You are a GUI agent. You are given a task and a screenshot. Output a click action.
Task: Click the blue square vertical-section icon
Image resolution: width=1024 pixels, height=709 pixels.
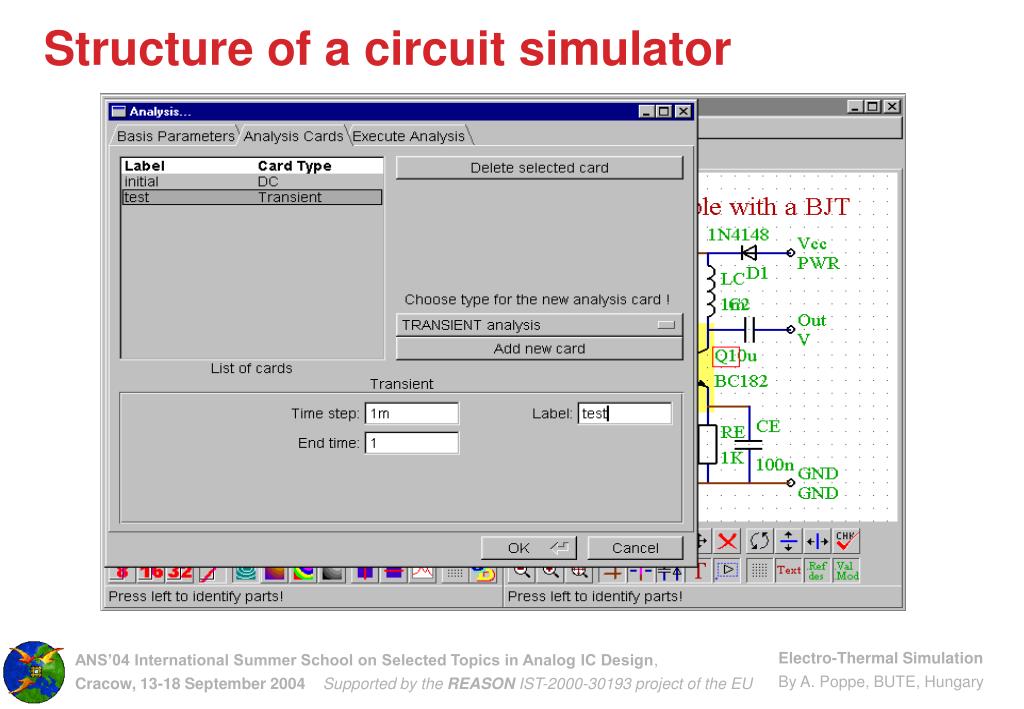click(x=364, y=573)
